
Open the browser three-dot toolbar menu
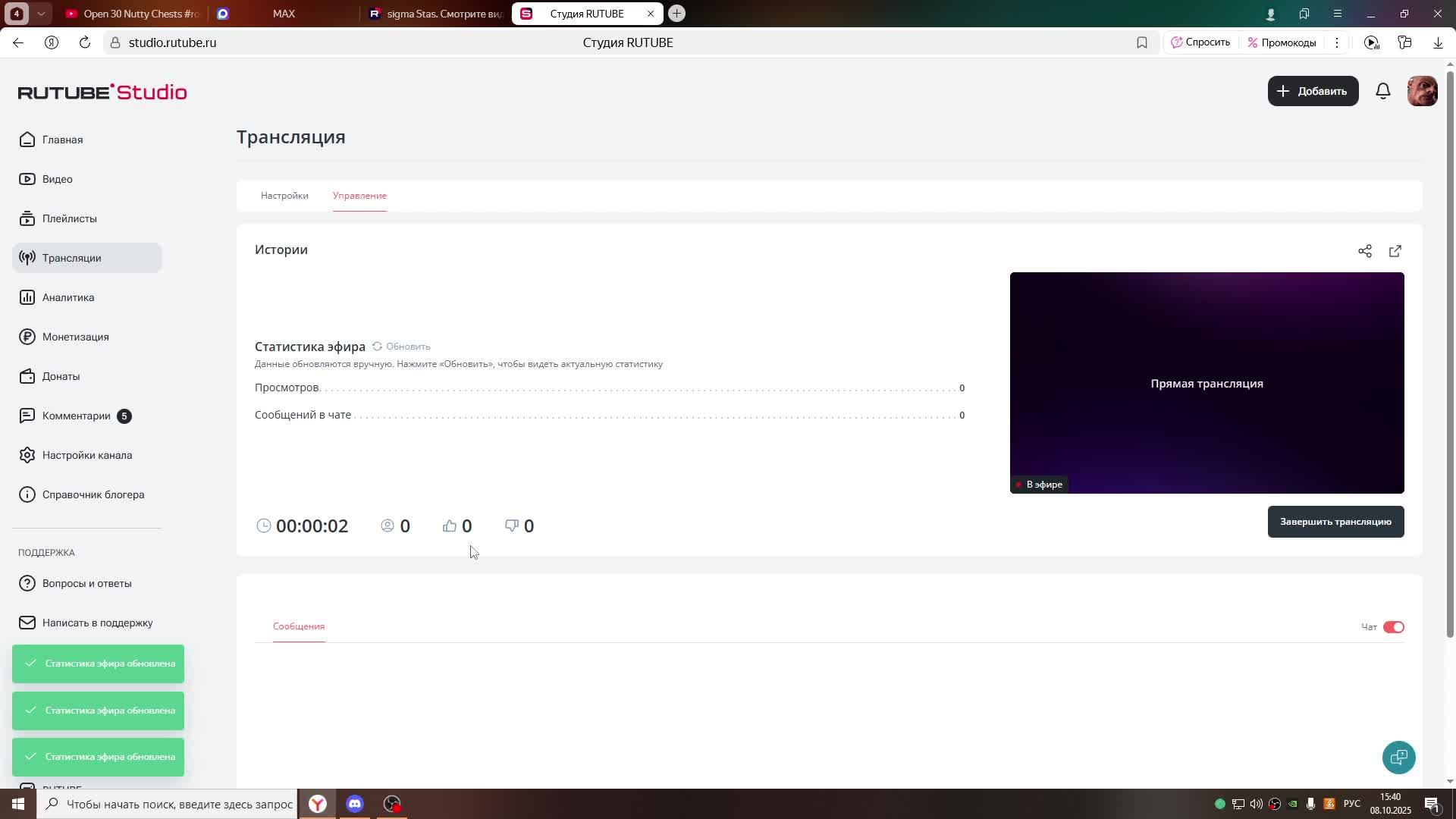[x=1337, y=42]
